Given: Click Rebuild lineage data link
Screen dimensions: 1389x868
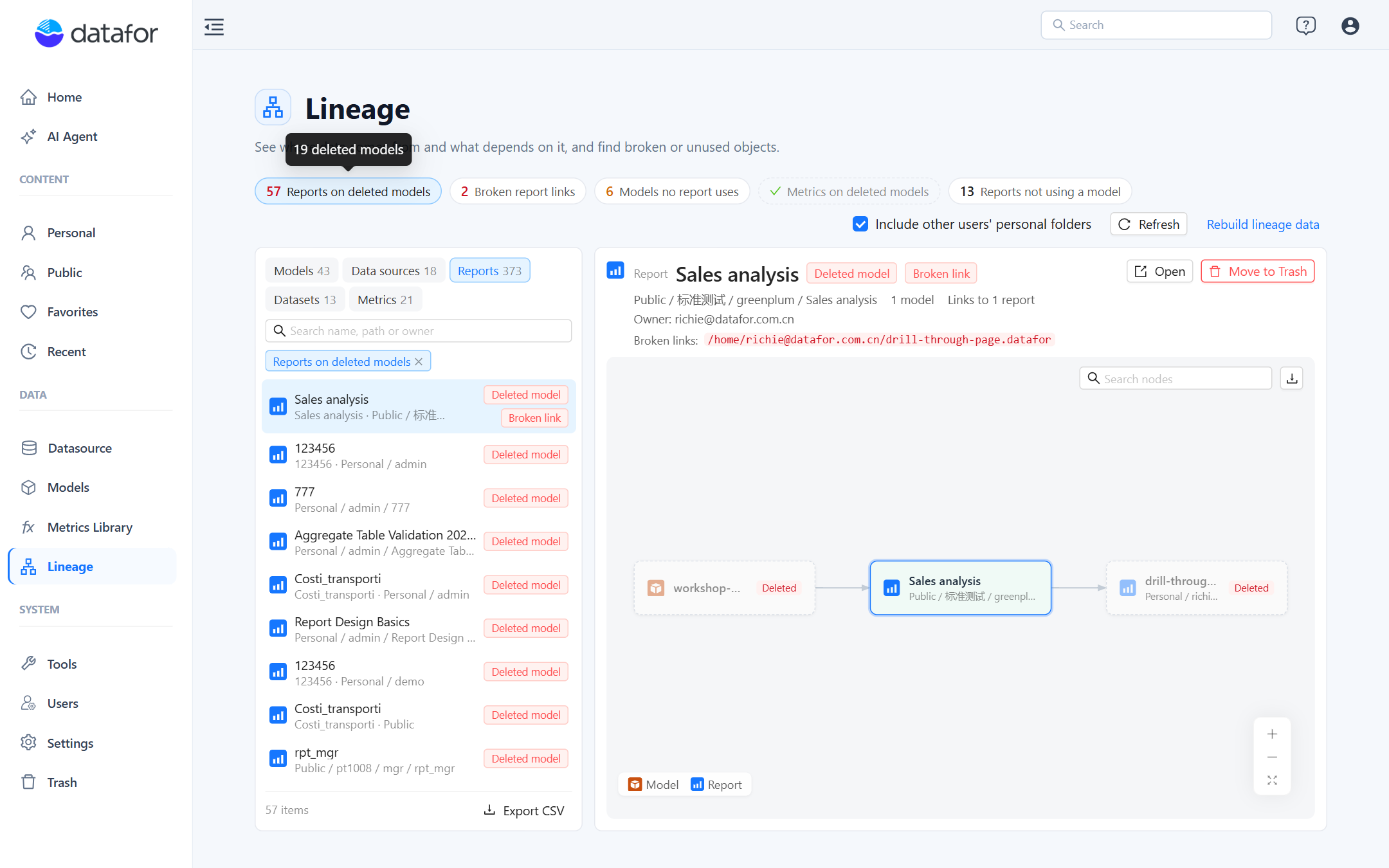Looking at the screenshot, I should tap(1262, 224).
